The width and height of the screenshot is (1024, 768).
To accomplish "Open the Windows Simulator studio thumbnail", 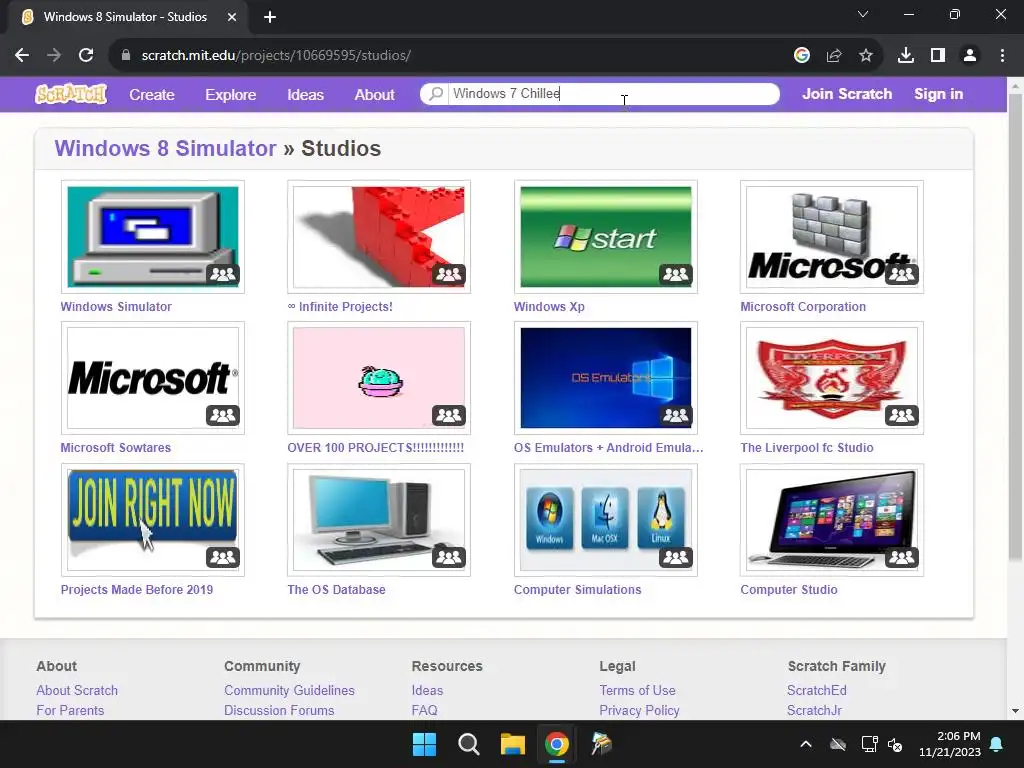I will click(153, 236).
